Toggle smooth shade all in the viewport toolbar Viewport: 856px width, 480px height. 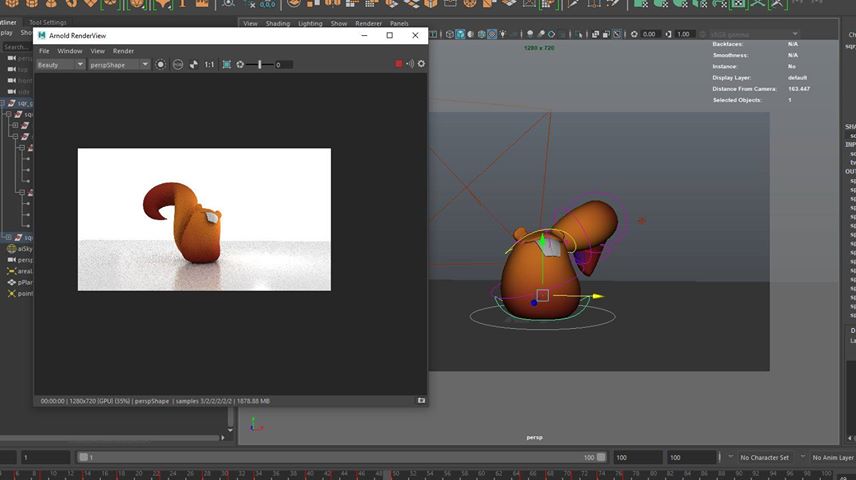point(460,34)
